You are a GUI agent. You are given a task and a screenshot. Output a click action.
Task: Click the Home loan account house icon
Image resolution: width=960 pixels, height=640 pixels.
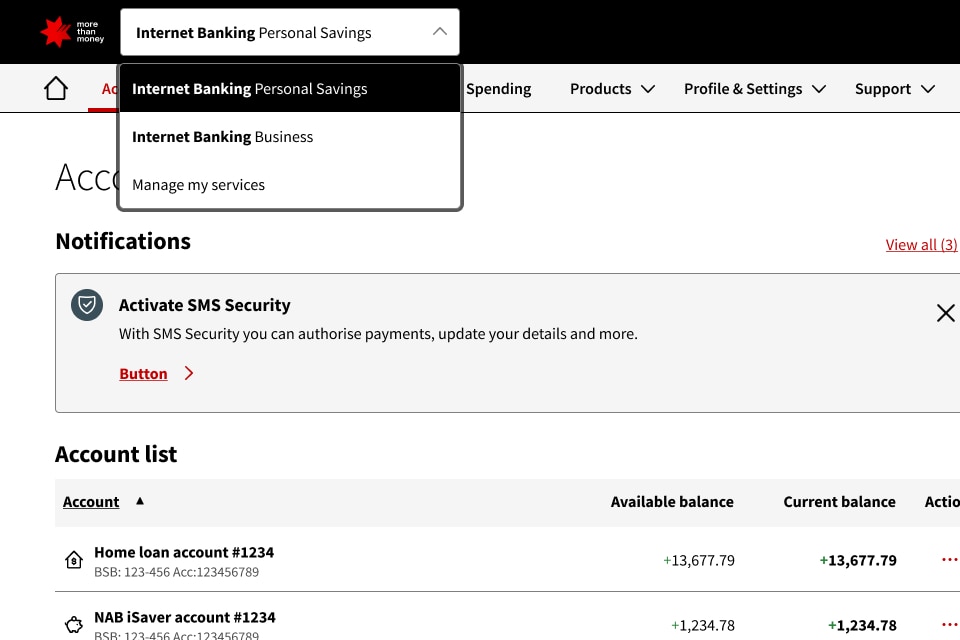74,561
